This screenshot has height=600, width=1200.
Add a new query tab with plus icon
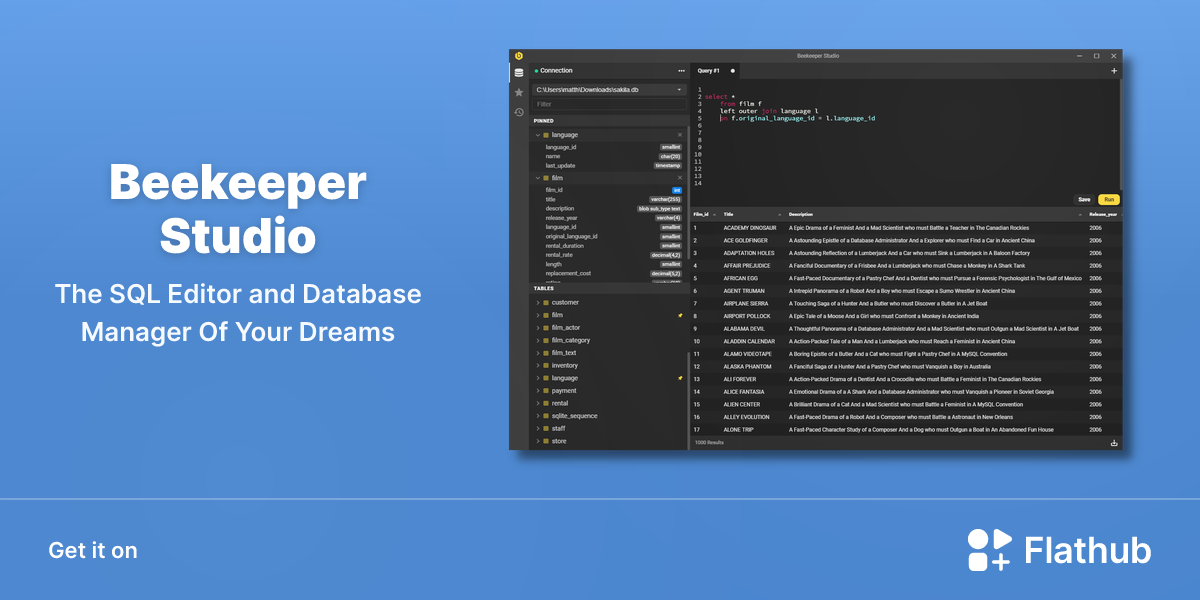[1114, 71]
